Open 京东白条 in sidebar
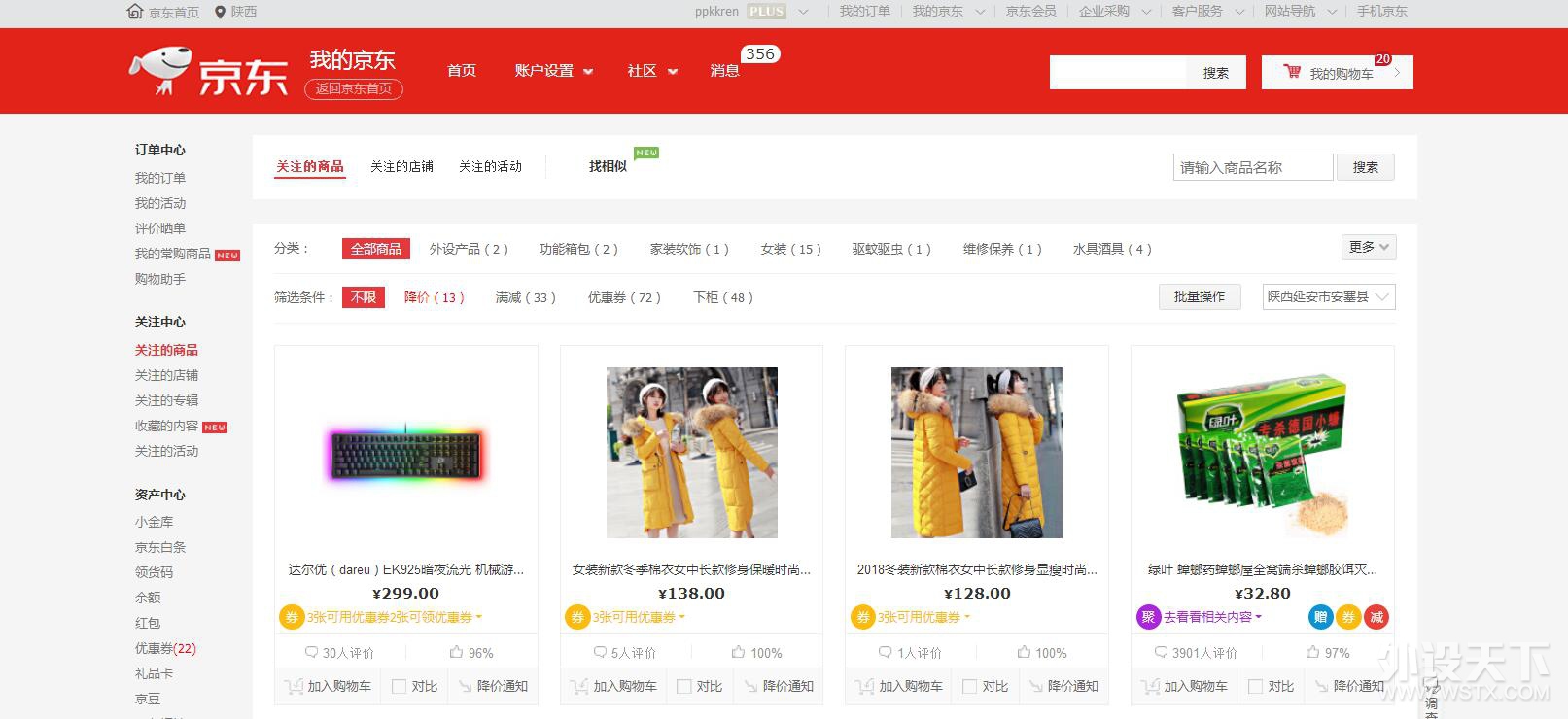The height and width of the screenshot is (719, 1568). 160,547
